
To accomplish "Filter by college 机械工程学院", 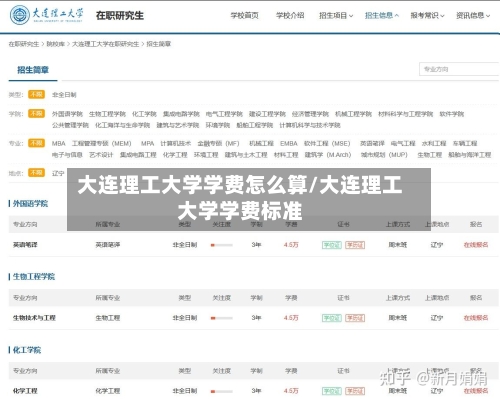I will tap(353, 114).
